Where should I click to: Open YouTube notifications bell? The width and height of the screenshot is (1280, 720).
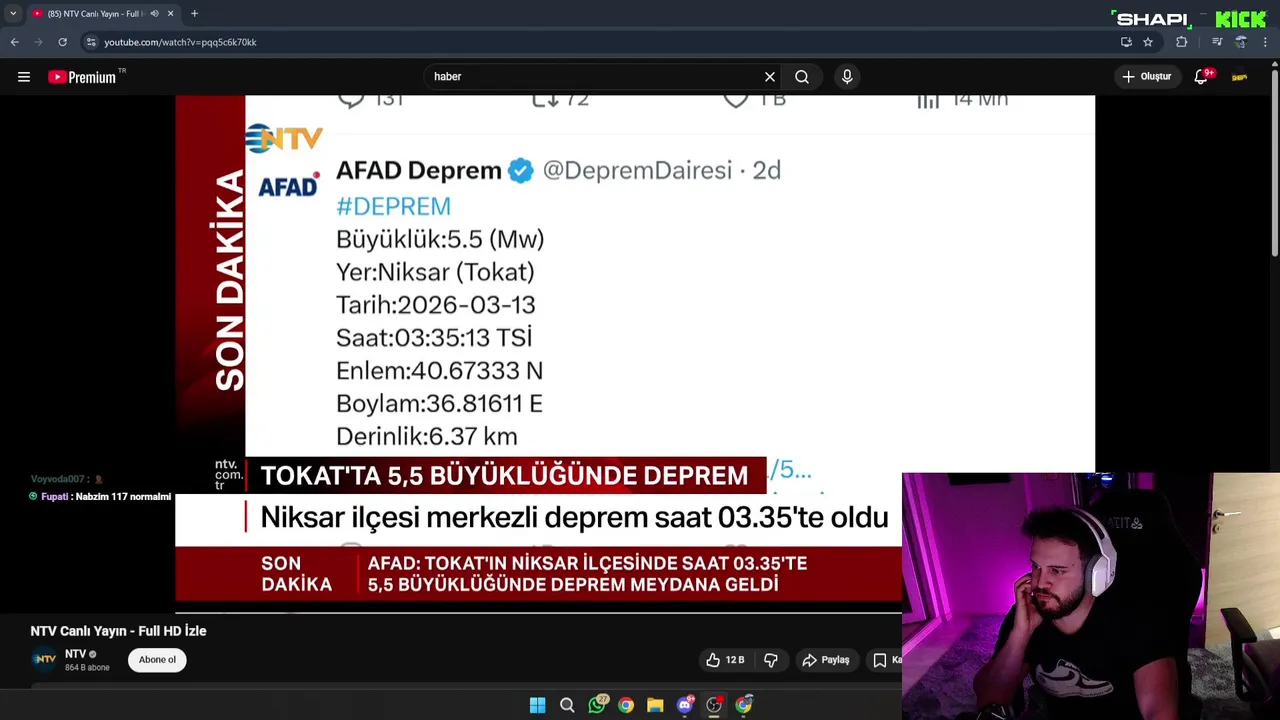click(1201, 77)
